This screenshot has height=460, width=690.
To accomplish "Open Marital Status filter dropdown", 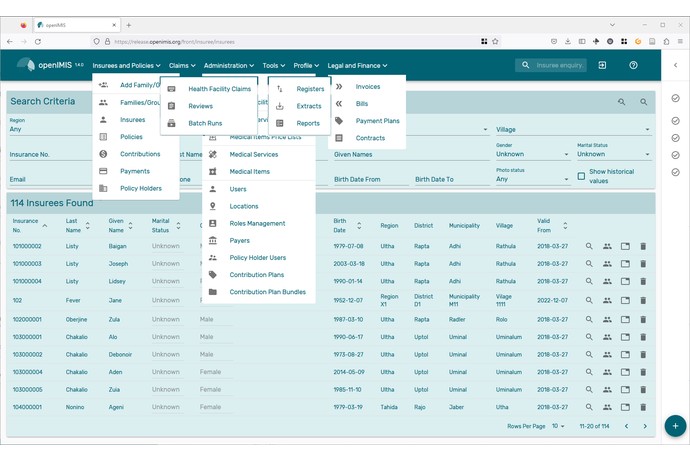I will [613, 154].
